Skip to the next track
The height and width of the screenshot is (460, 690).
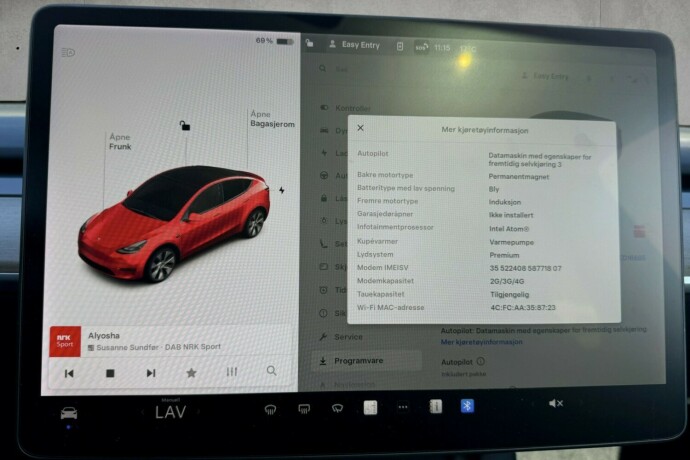[x=151, y=373]
